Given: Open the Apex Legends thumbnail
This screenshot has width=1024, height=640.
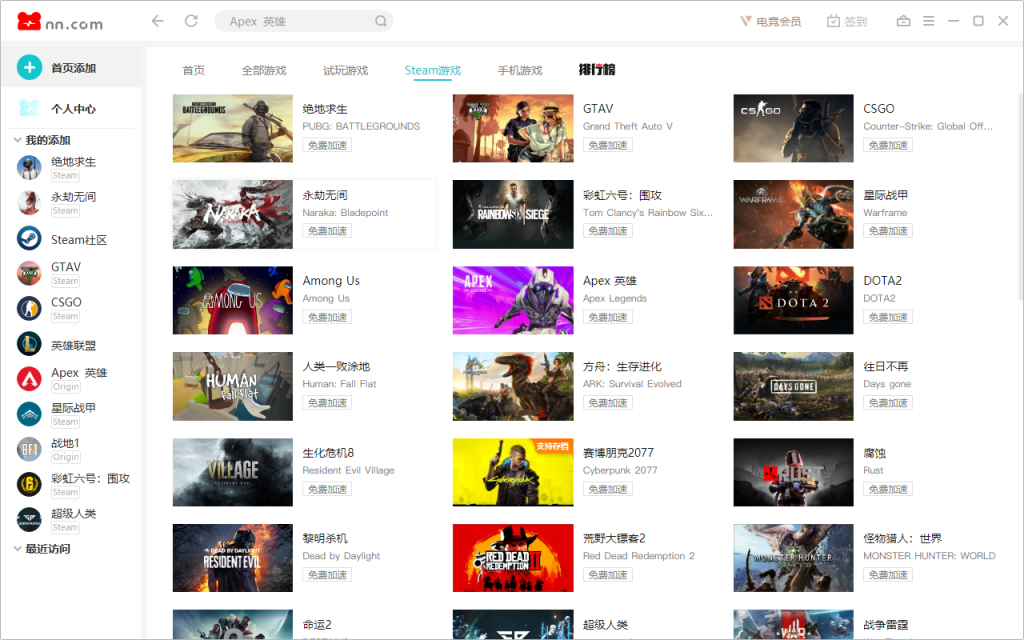Looking at the screenshot, I should point(513,300).
